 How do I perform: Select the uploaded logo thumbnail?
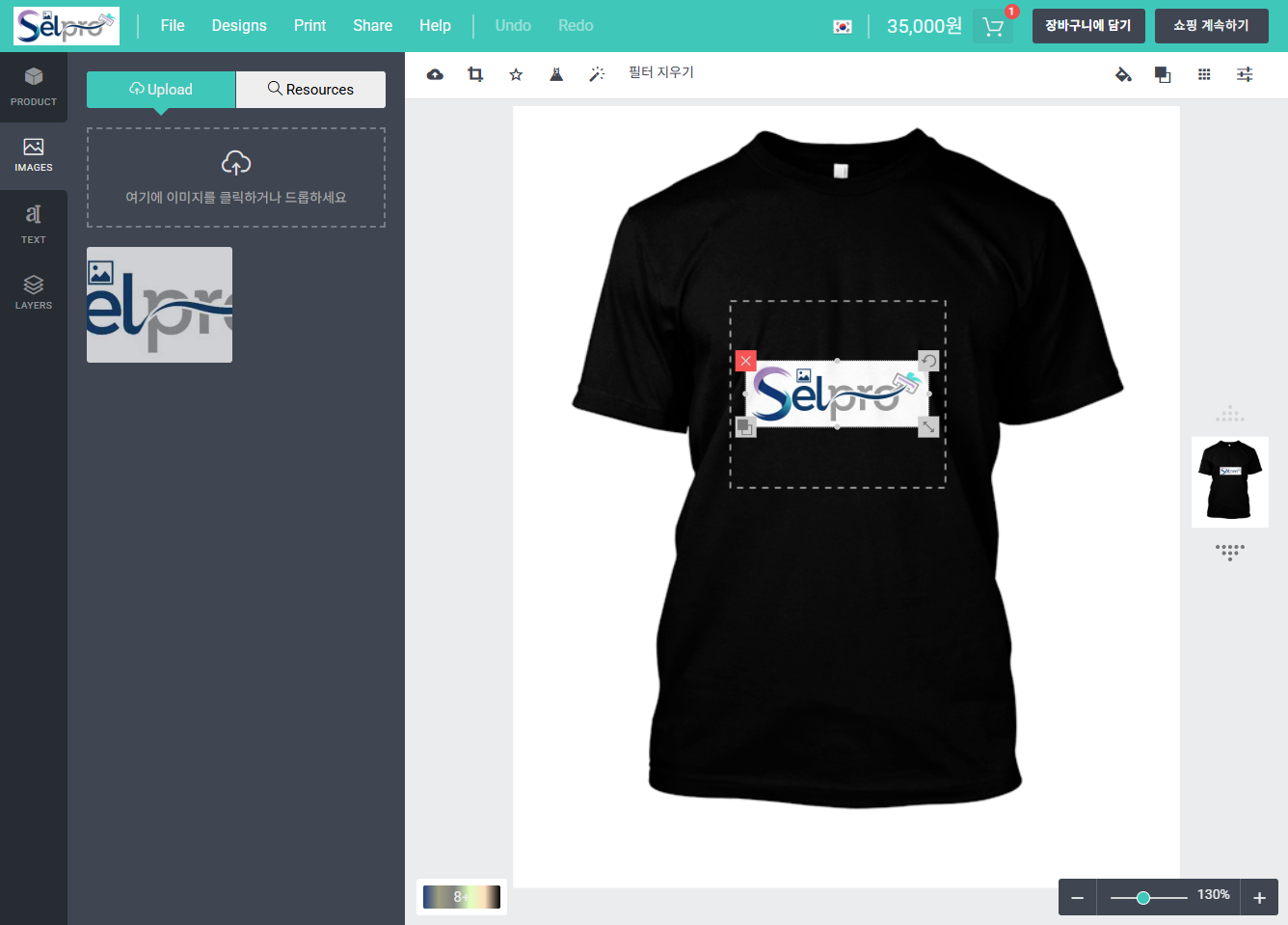(159, 305)
